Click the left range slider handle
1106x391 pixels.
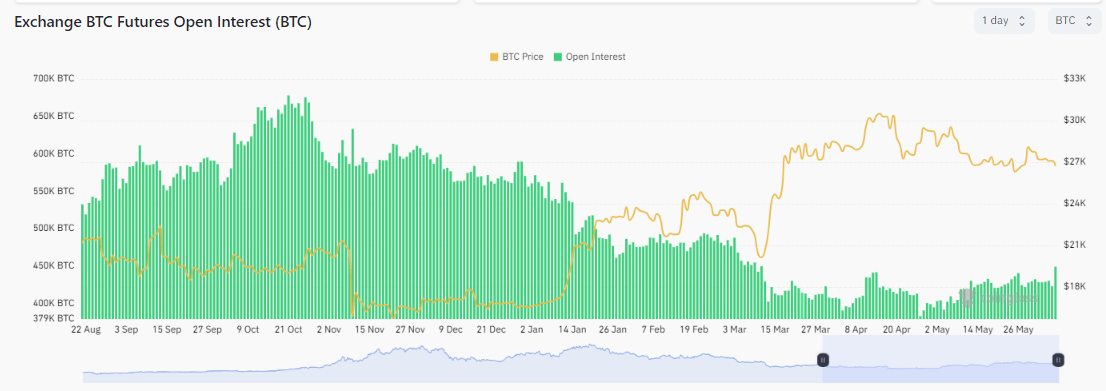click(822, 360)
